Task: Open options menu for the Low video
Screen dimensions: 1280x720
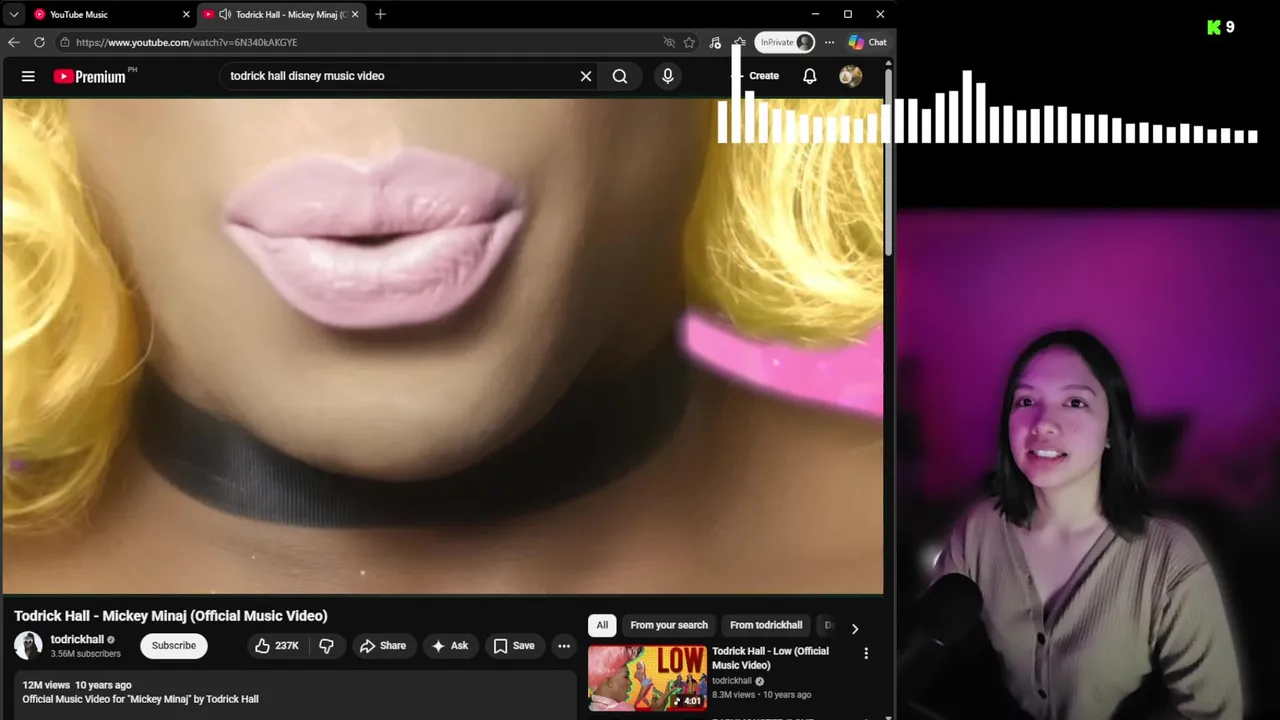Action: click(x=866, y=654)
